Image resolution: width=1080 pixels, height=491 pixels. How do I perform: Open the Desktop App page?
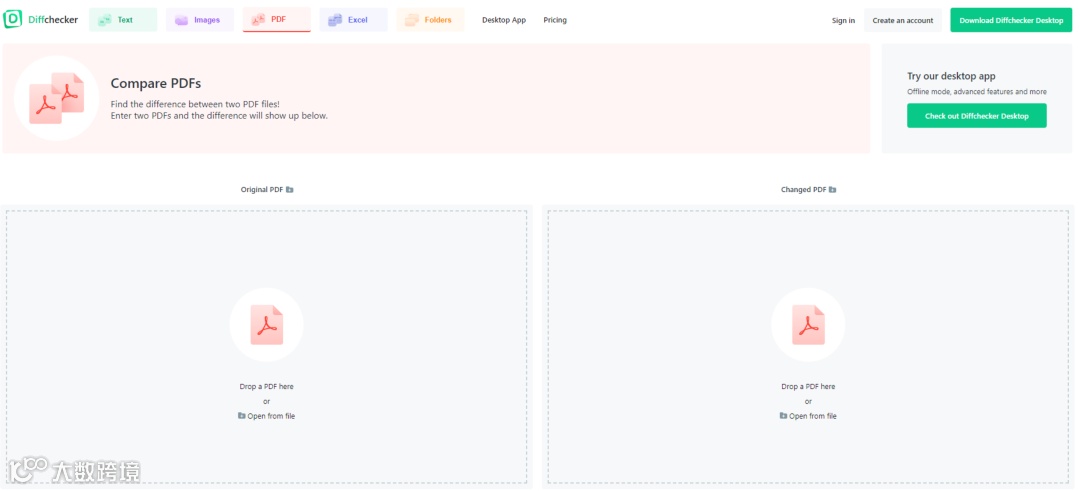pos(503,20)
